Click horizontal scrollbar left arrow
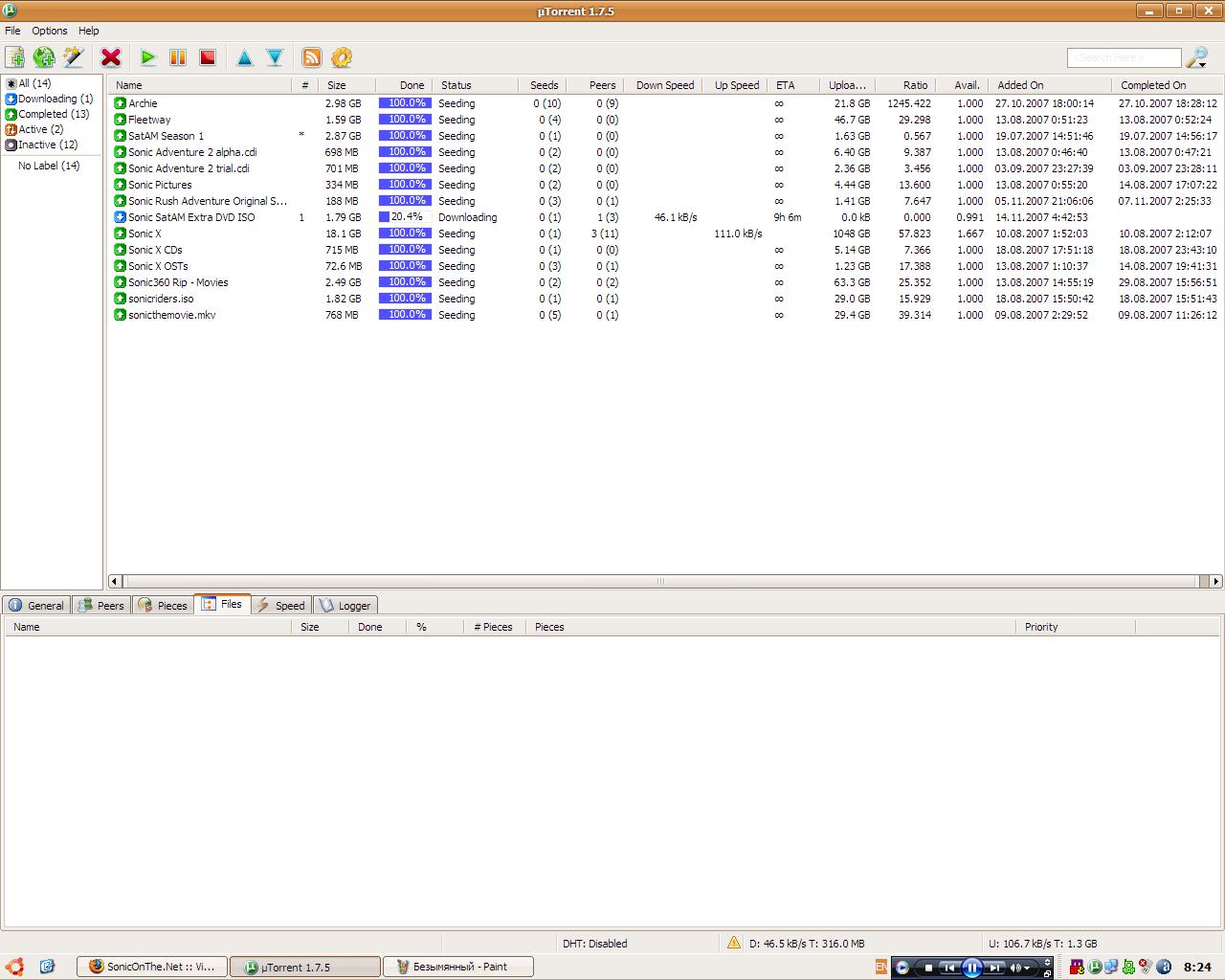 (x=115, y=581)
